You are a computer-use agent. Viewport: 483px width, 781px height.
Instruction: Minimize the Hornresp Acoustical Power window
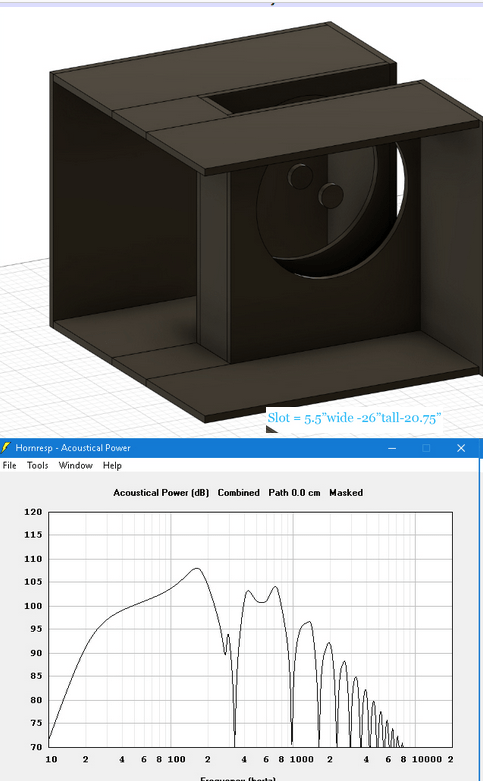[392, 448]
